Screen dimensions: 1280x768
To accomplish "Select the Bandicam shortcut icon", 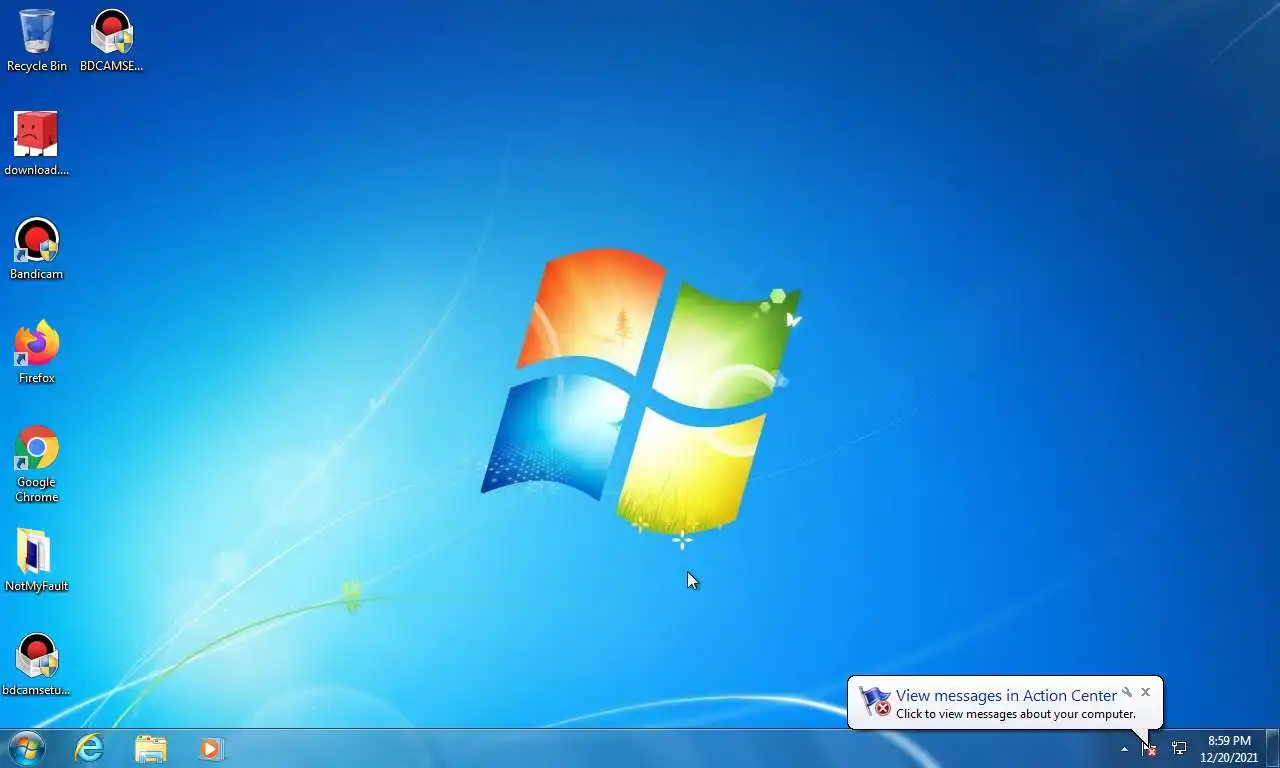I will (x=37, y=249).
